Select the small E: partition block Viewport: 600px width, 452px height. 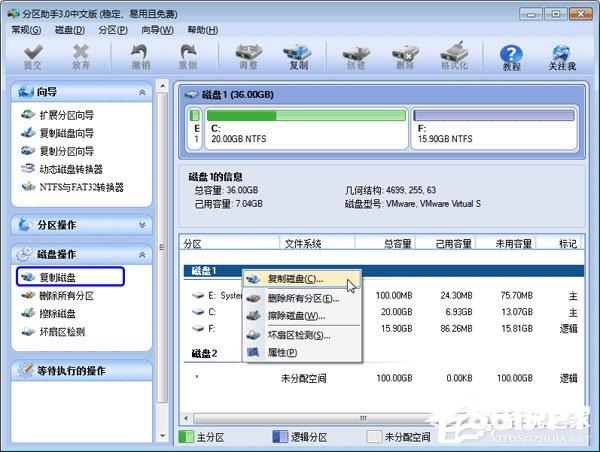(195, 128)
